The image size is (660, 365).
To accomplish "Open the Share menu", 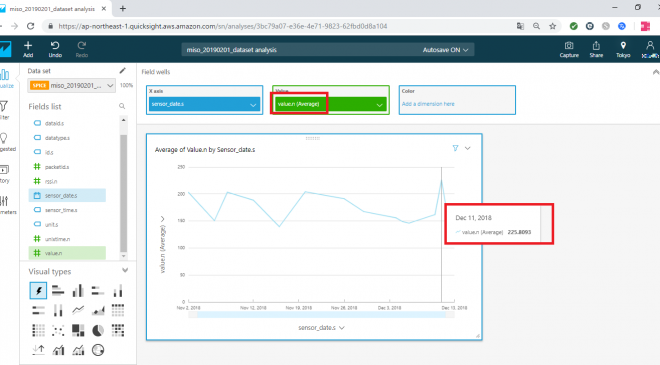I will click(596, 49).
